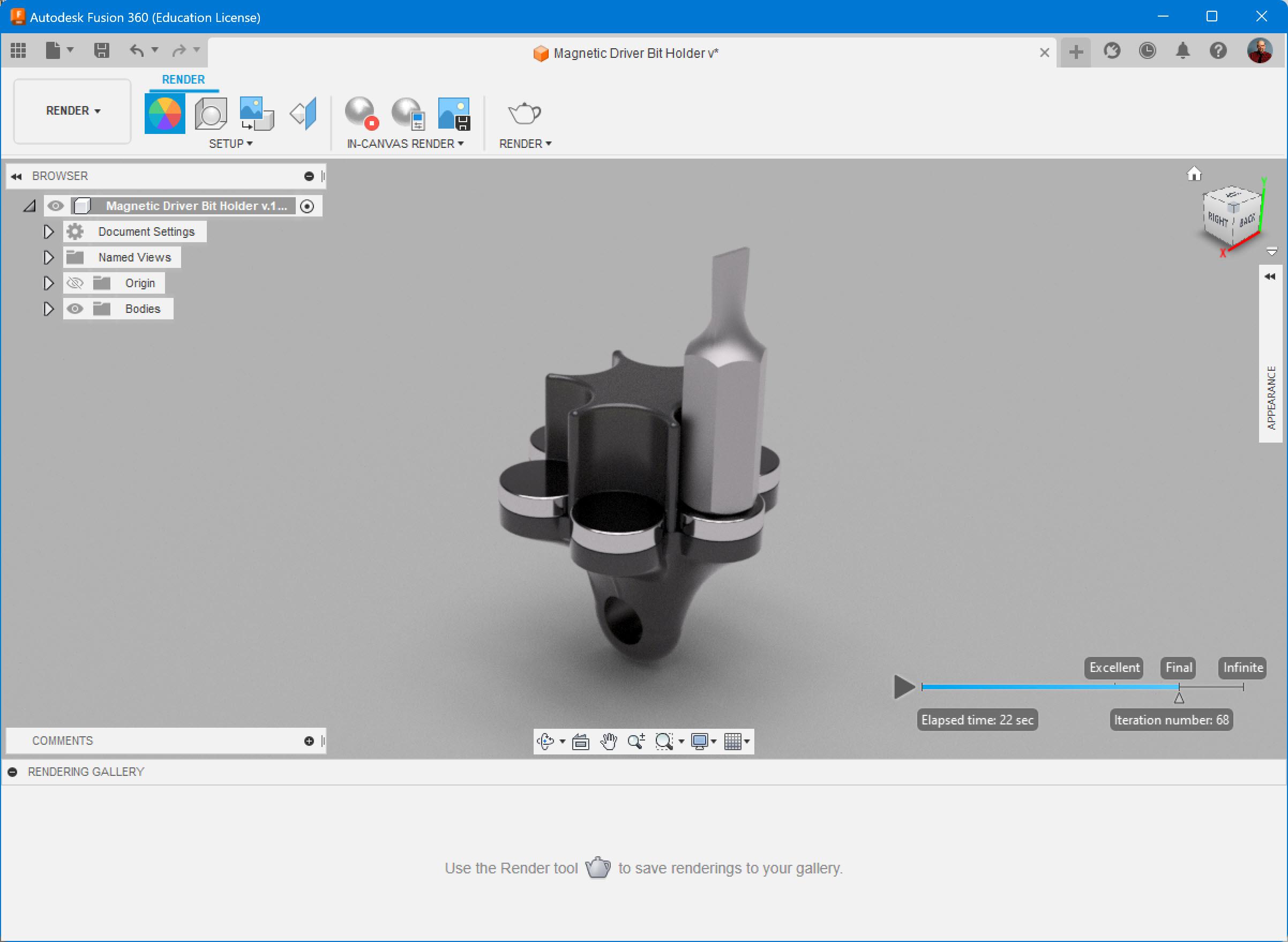Select the Texture Map Controls icon
The image size is (1288, 942).
[x=303, y=114]
